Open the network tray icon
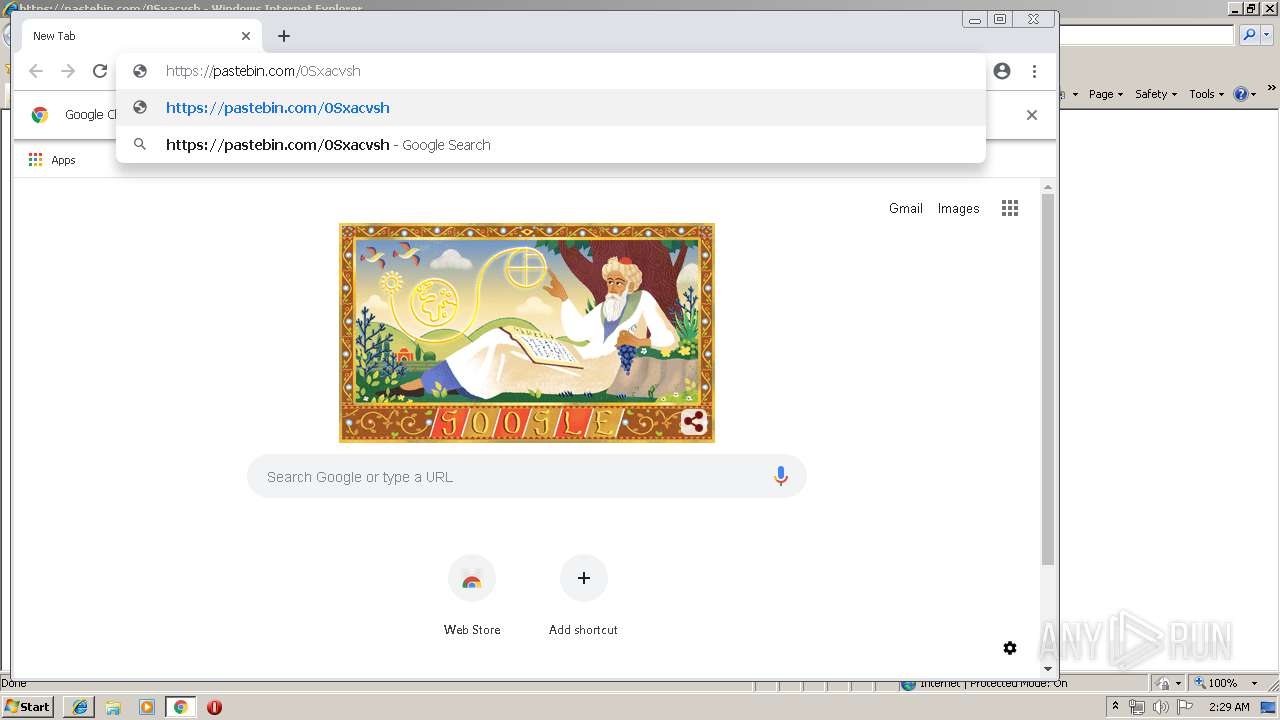Image resolution: width=1280 pixels, height=720 pixels. pyautogui.click(x=1137, y=707)
